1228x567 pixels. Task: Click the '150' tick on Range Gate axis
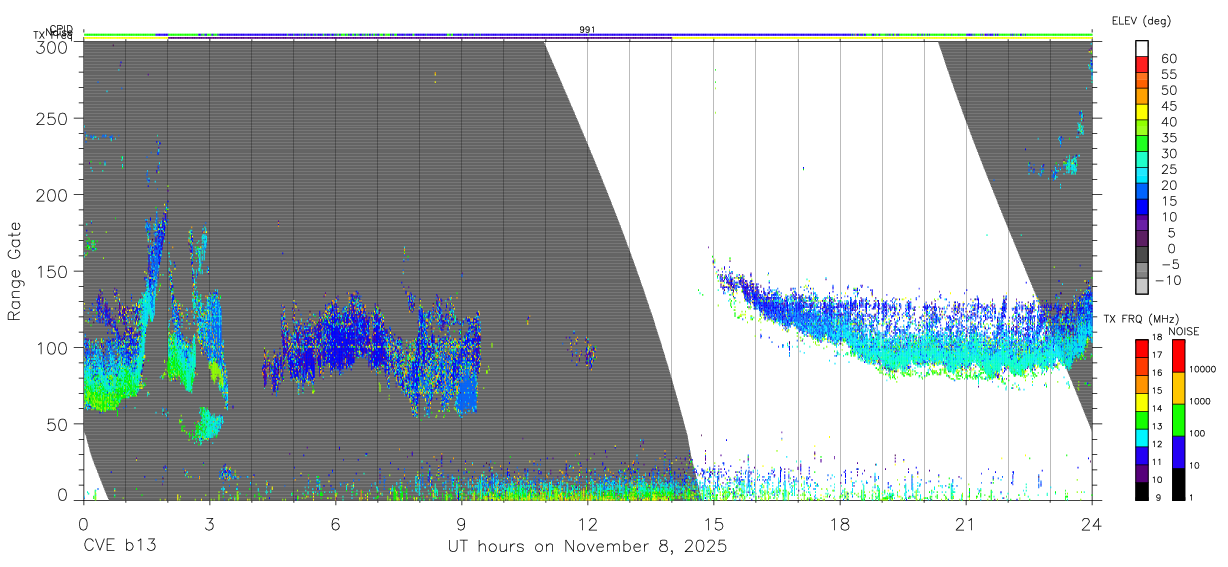pyautogui.click(x=53, y=271)
